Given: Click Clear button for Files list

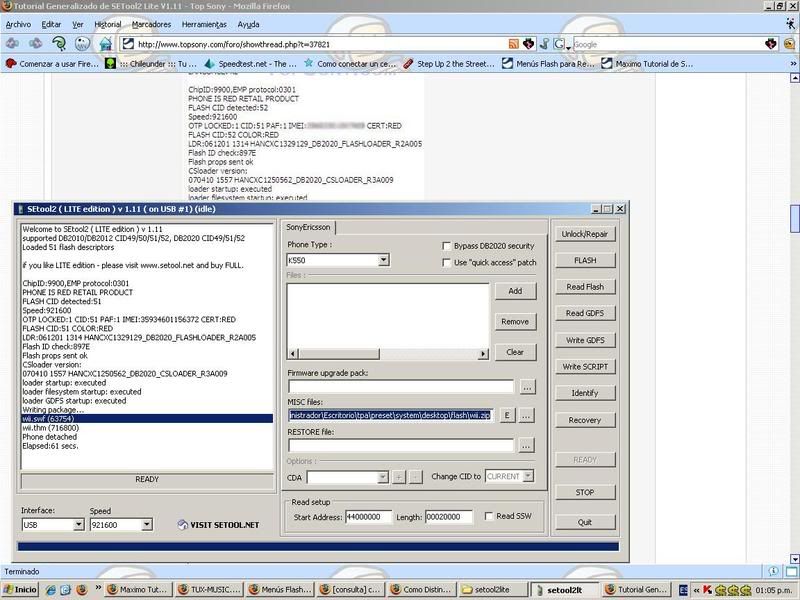Looking at the screenshot, I should coord(515,352).
